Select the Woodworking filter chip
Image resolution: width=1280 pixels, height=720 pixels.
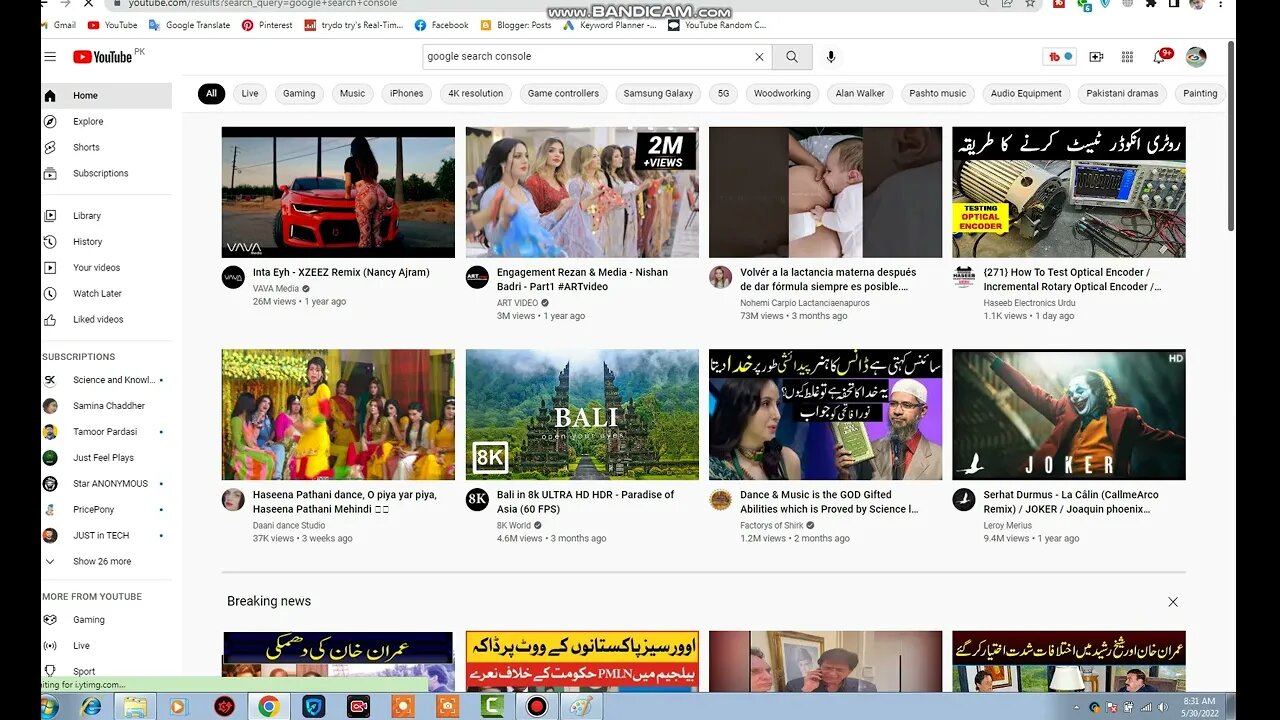tap(782, 94)
